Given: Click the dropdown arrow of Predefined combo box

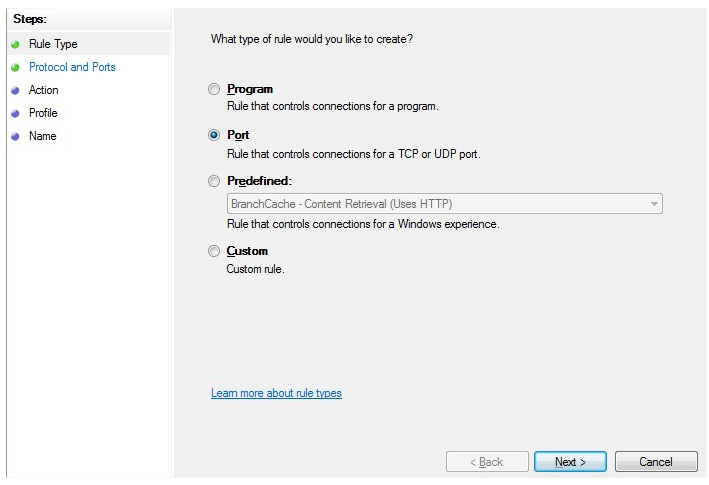Looking at the screenshot, I should click(x=654, y=204).
